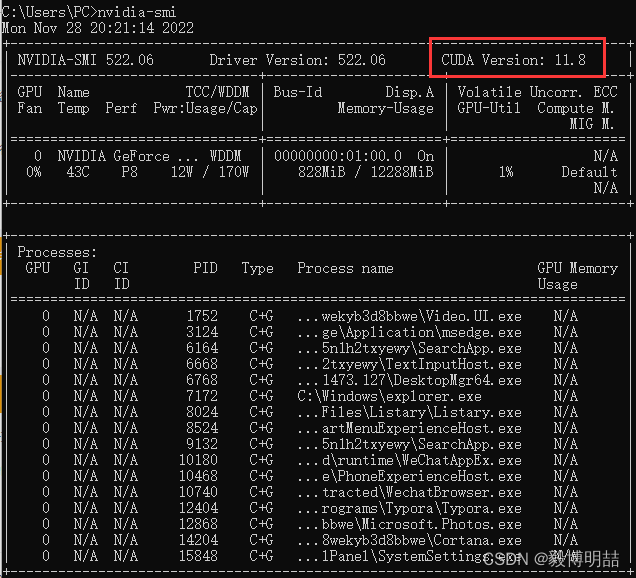
Task: Click PID '12404' in process list
Action: (x=198, y=508)
